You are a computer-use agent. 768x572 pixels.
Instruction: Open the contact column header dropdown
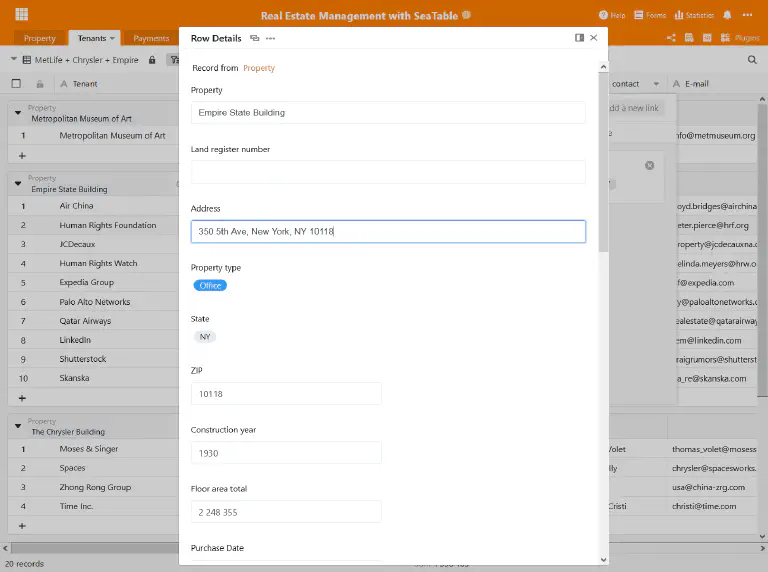pyautogui.click(x=656, y=84)
